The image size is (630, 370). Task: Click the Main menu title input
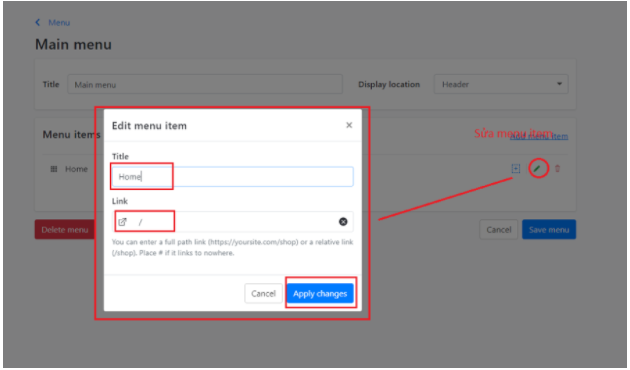(205, 84)
